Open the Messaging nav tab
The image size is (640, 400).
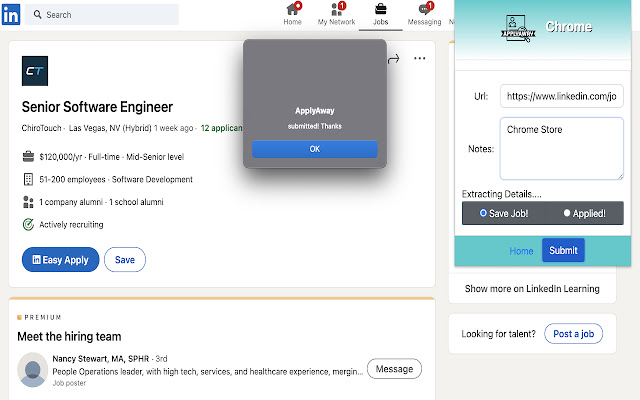(424, 14)
